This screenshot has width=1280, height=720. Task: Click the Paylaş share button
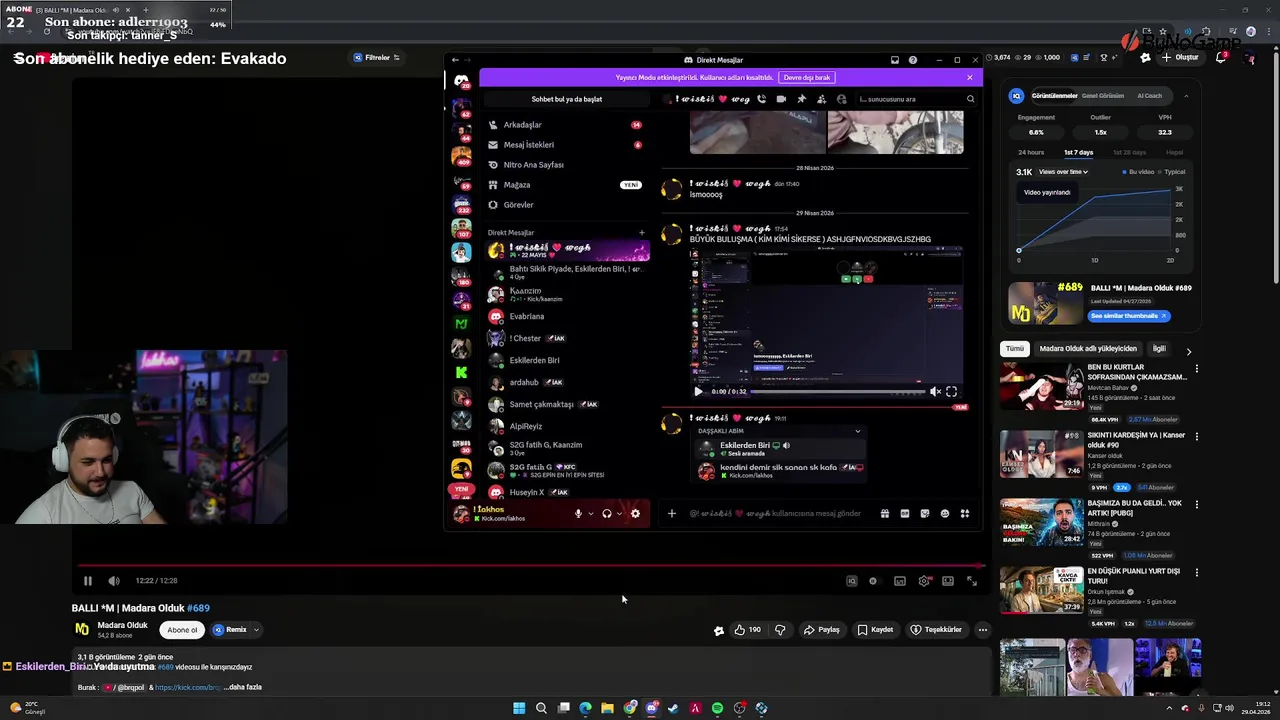click(x=821, y=630)
